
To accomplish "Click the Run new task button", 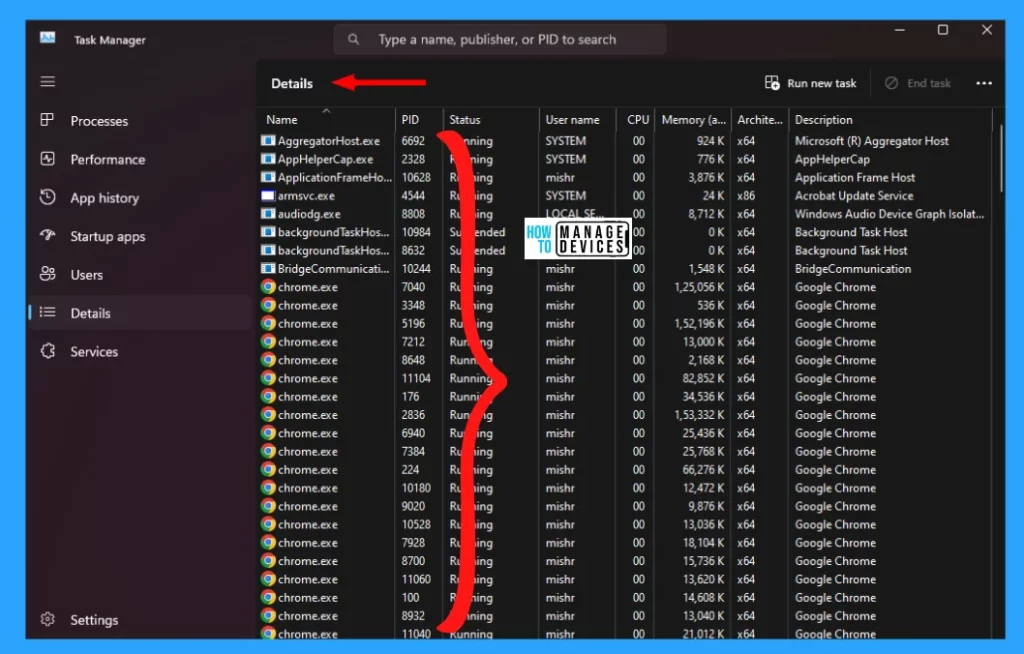I will pos(810,83).
